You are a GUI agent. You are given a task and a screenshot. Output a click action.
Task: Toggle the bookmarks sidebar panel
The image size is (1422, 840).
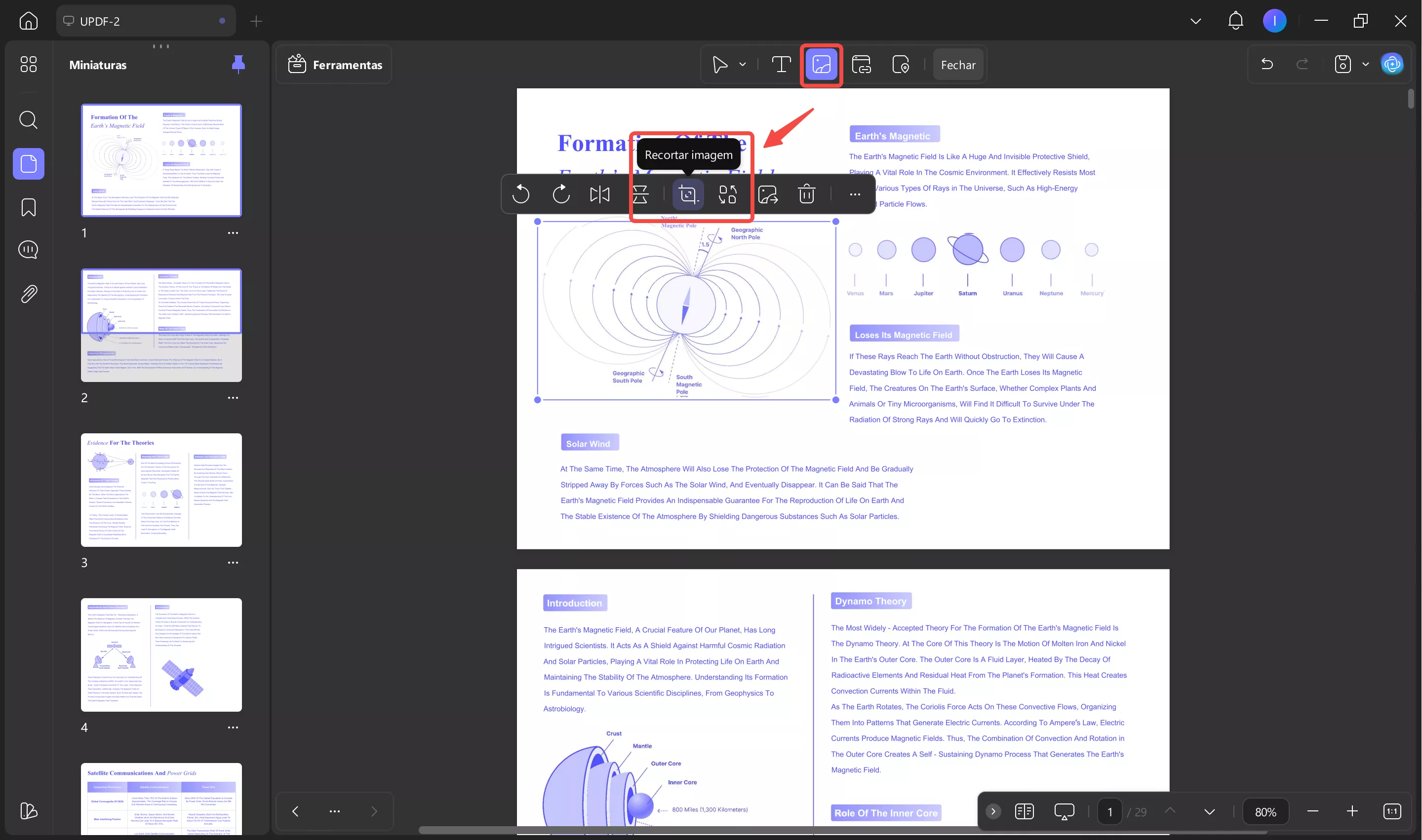point(28,207)
